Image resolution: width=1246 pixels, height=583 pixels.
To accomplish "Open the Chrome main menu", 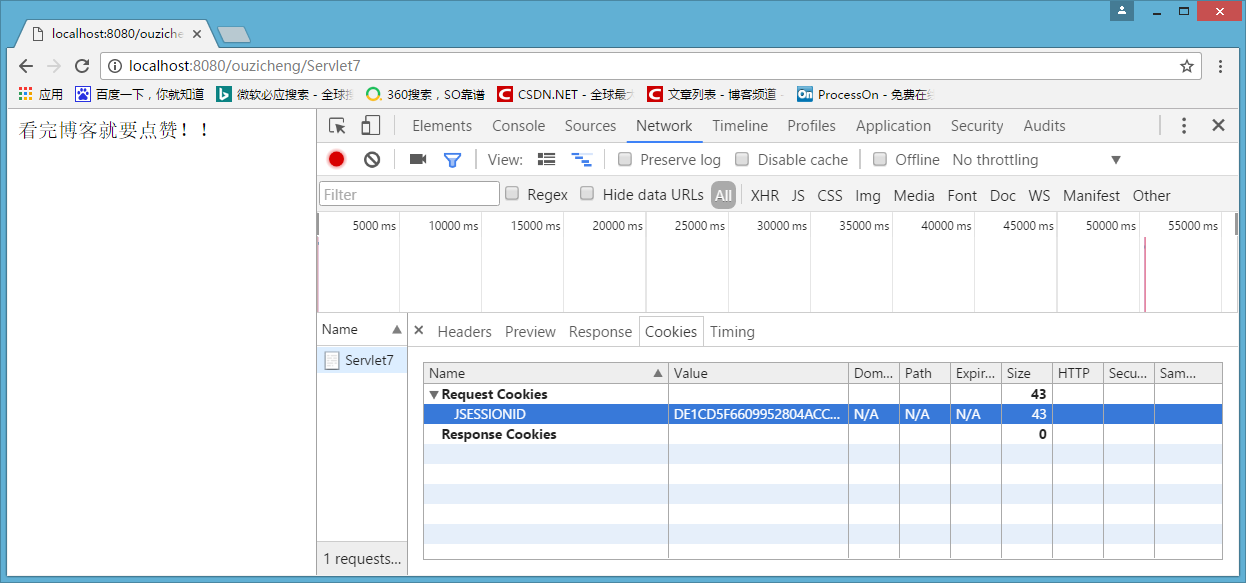I will 1221,66.
